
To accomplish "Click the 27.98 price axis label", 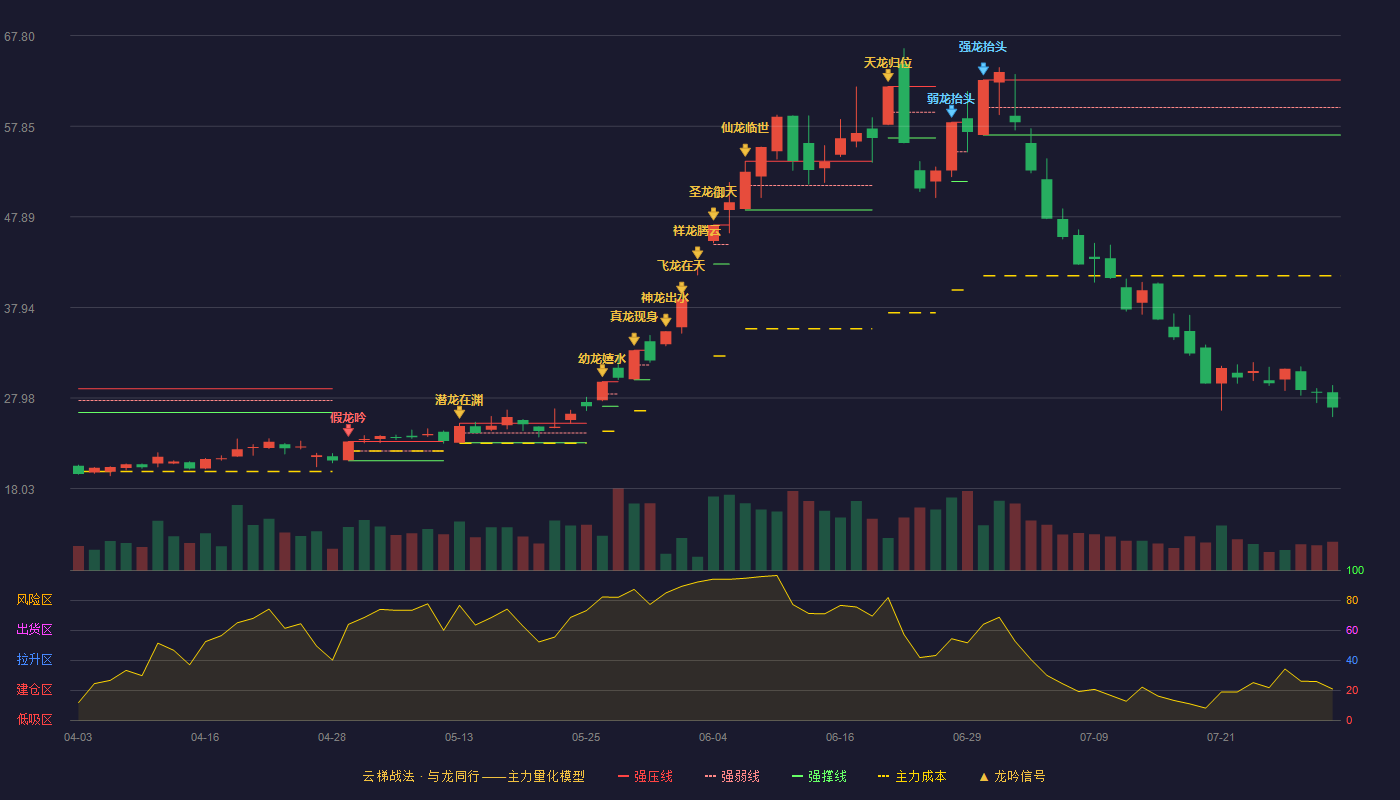I will click(x=19, y=399).
